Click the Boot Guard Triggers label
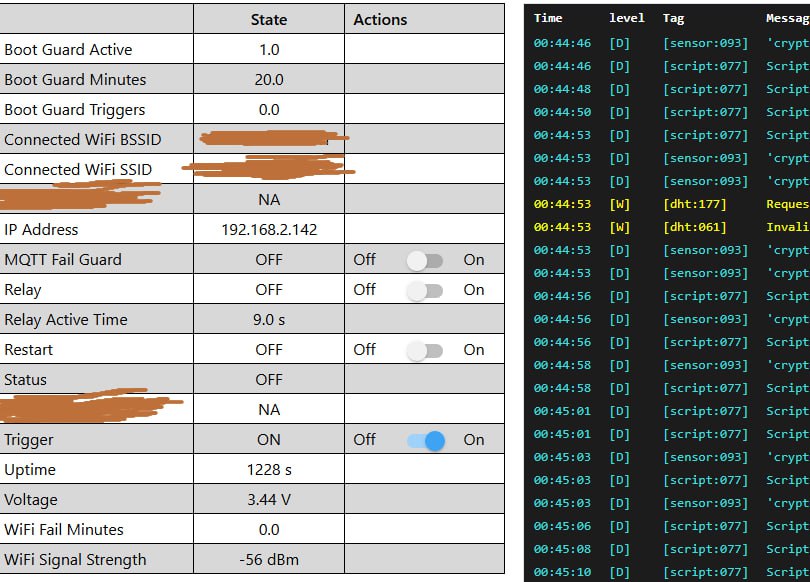The image size is (810, 582). [75, 109]
